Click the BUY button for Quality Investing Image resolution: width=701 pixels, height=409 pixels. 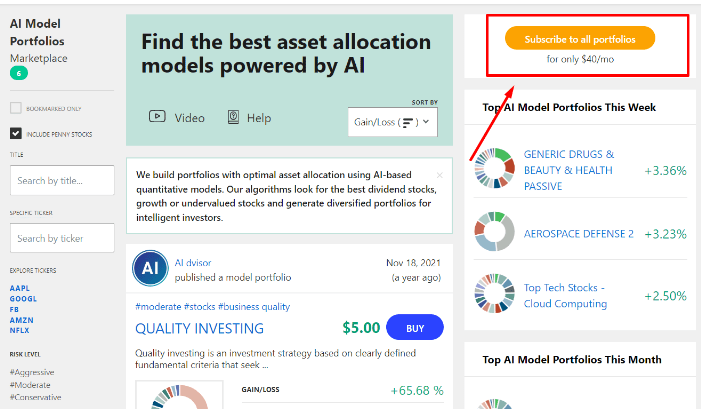point(415,328)
